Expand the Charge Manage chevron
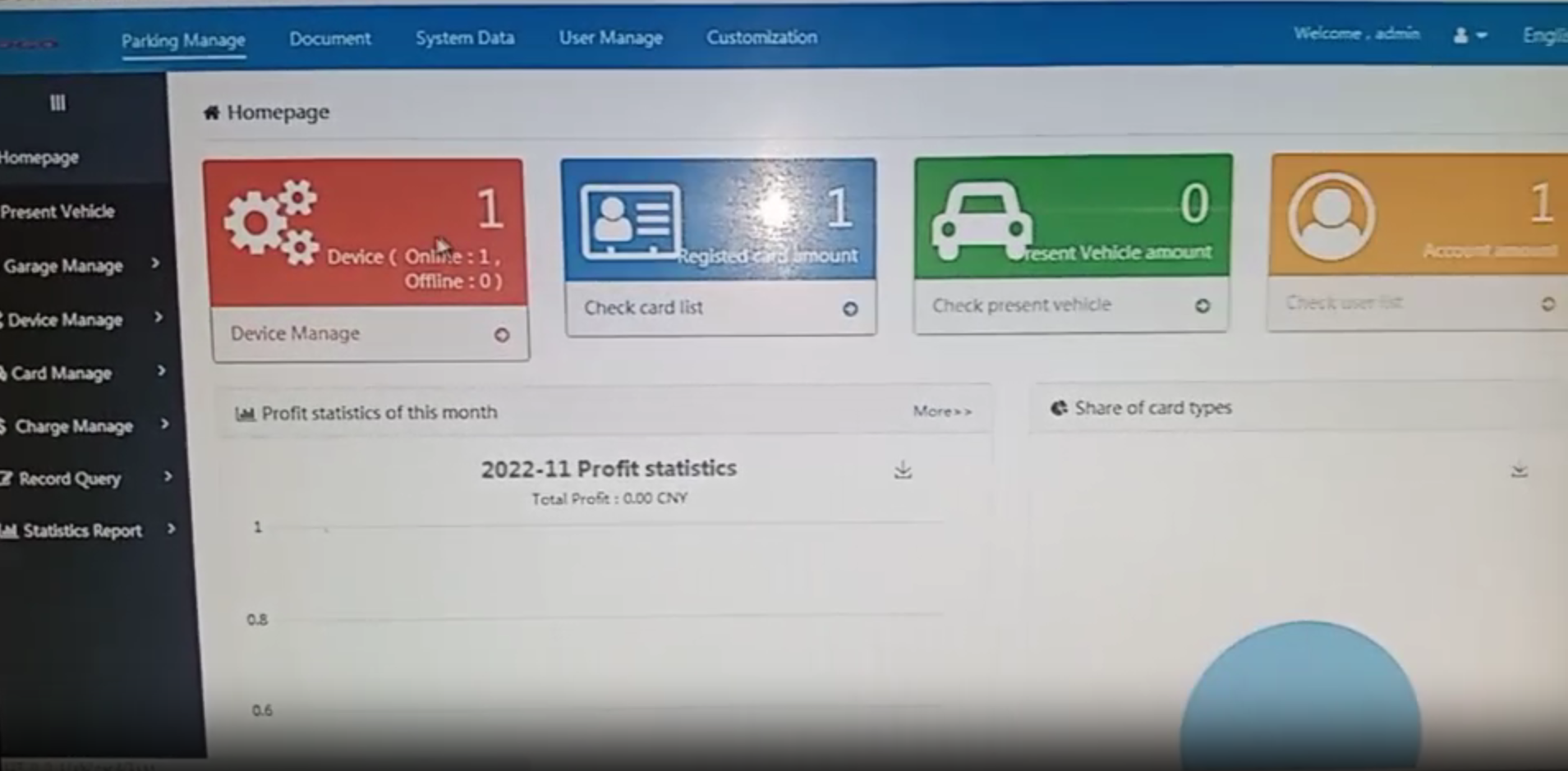This screenshot has width=1568, height=771. point(164,424)
